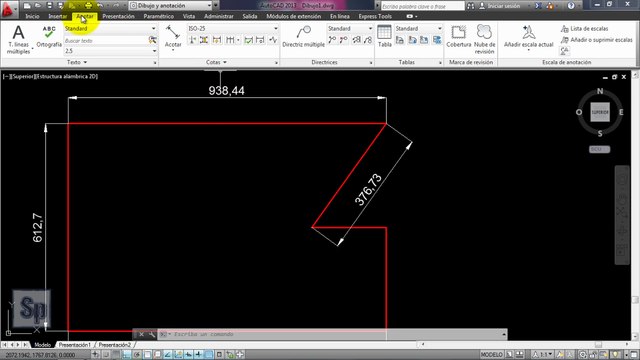Open the Standard multileader style dropdown
Screen dimensions: 640x360
point(350,29)
